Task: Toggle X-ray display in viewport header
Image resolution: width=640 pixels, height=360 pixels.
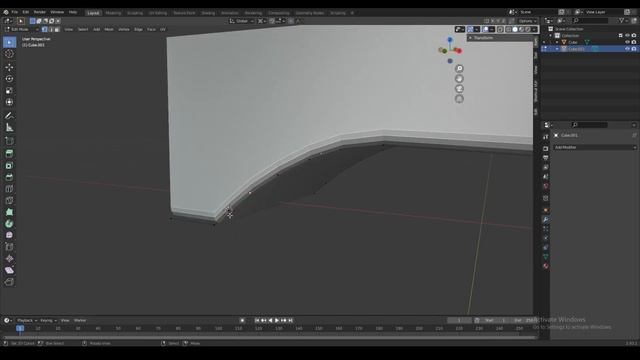Action: (501, 29)
